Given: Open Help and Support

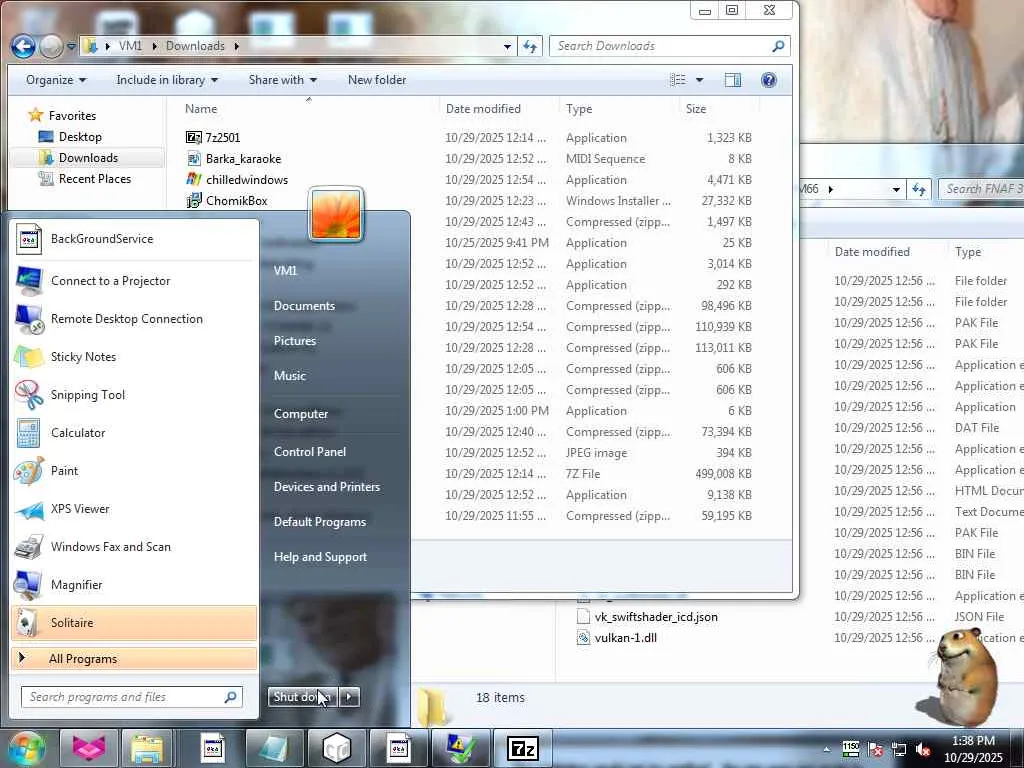Looking at the screenshot, I should click(x=320, y=557).
